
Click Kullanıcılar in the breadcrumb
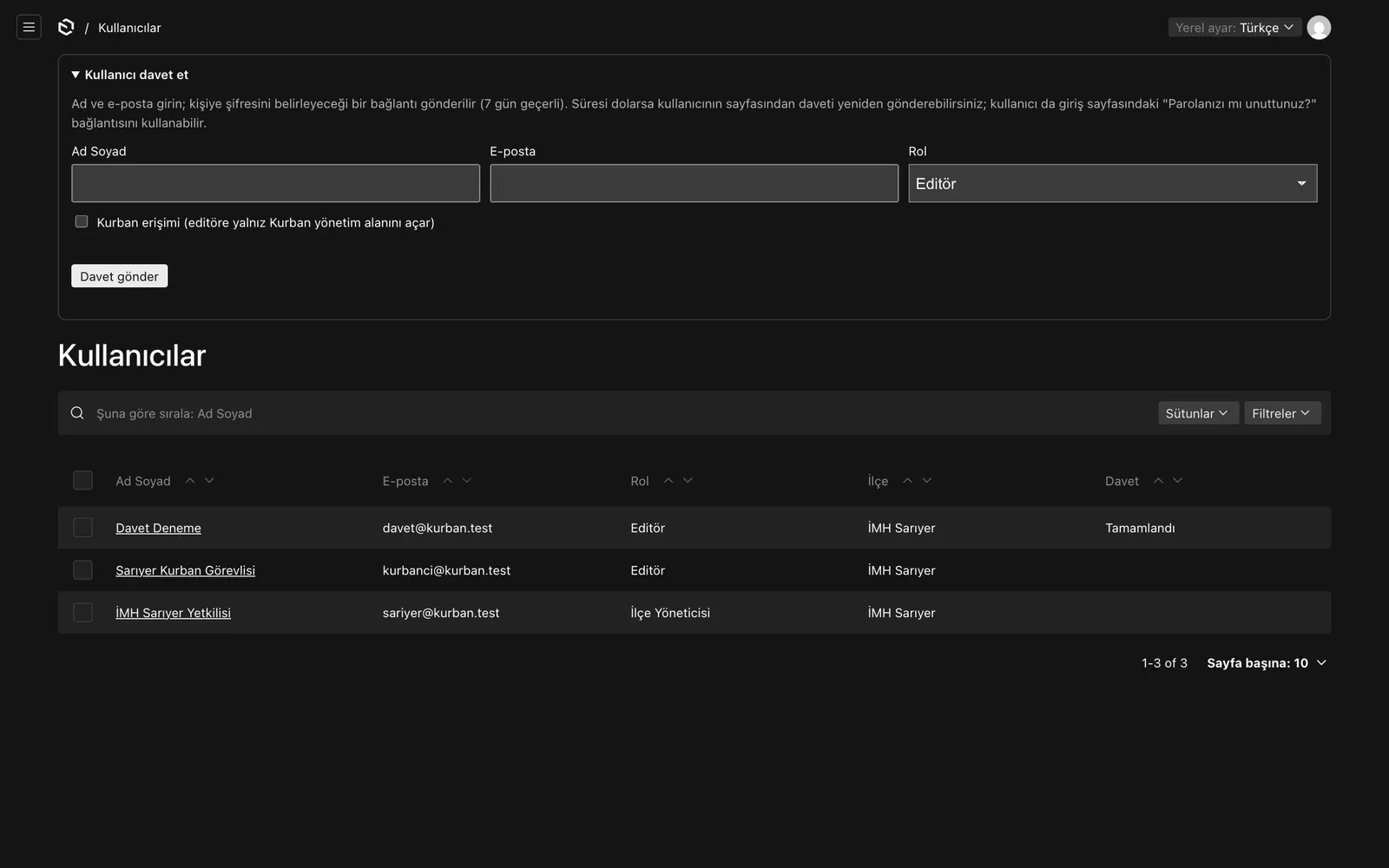tap(129, 28)
